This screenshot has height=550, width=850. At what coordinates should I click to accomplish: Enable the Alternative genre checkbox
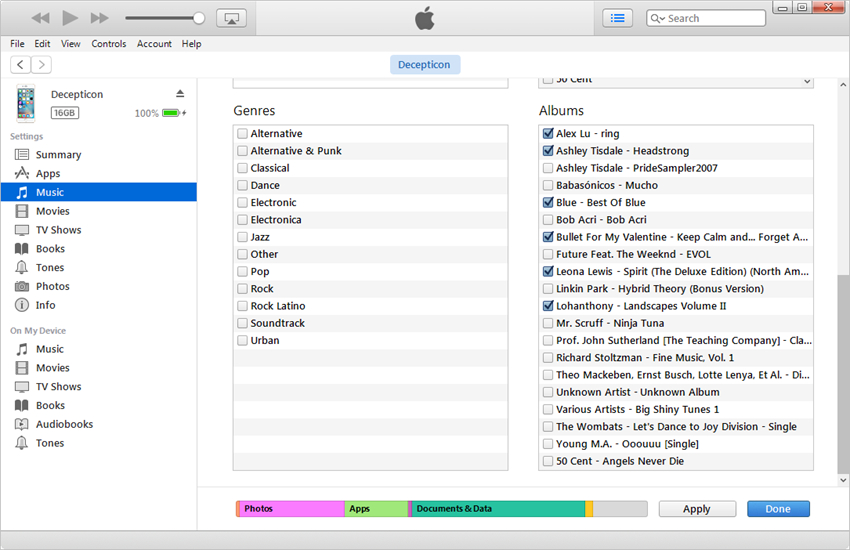pos(243,134)
